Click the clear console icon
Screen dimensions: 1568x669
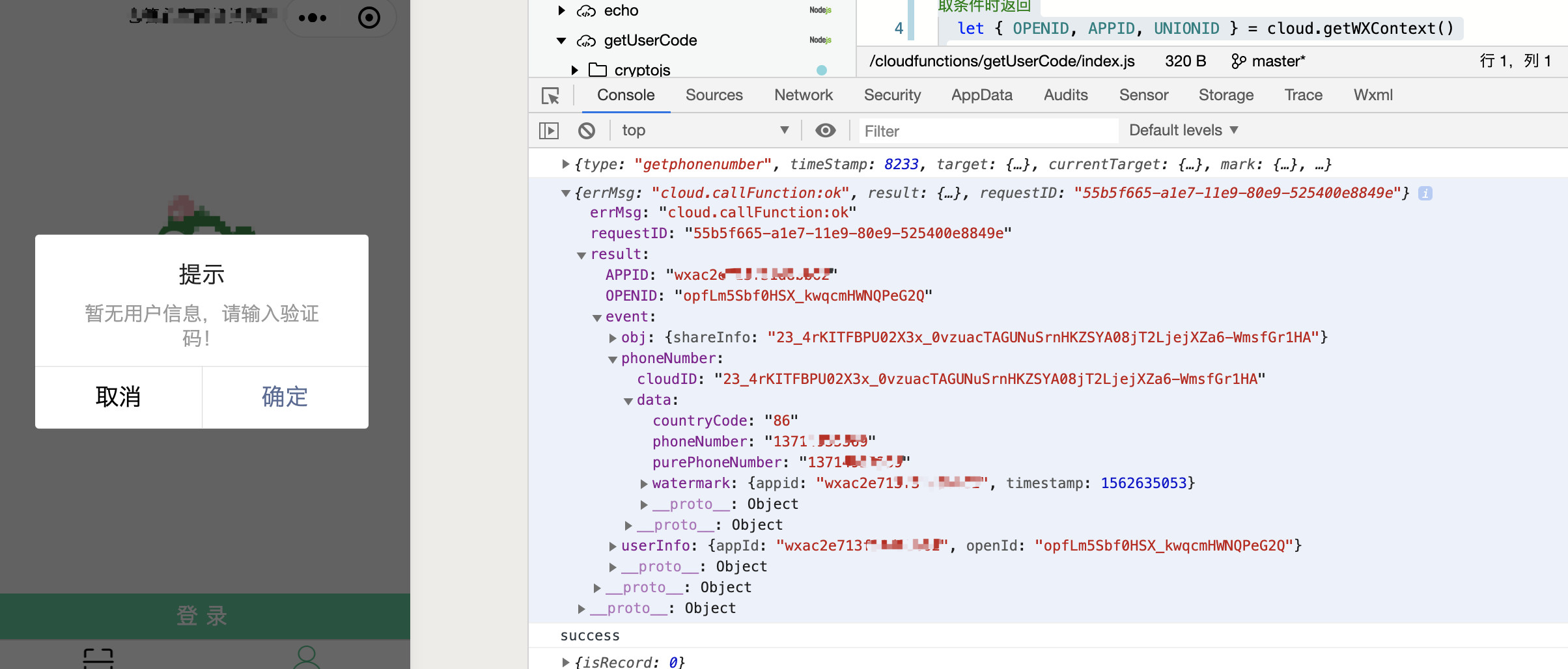(x=586, y=131)
